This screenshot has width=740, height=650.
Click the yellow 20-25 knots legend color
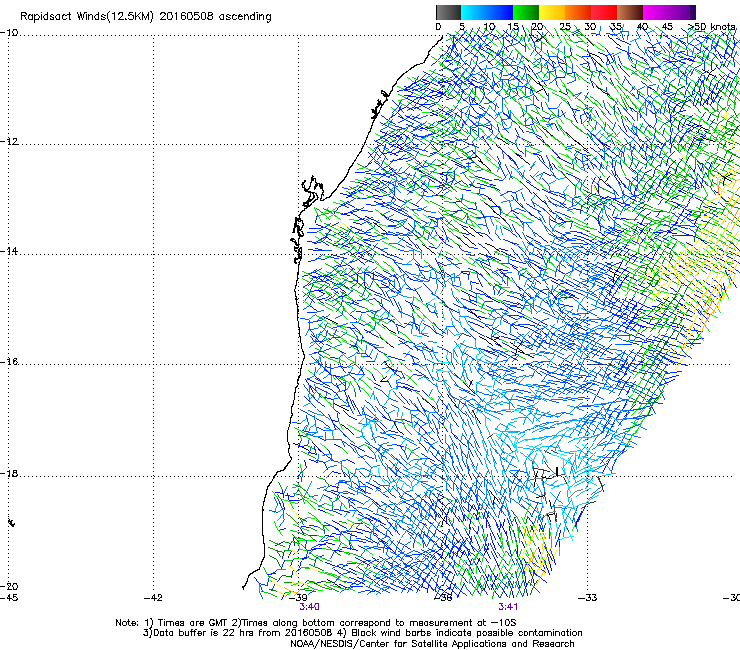coord(552,12)
